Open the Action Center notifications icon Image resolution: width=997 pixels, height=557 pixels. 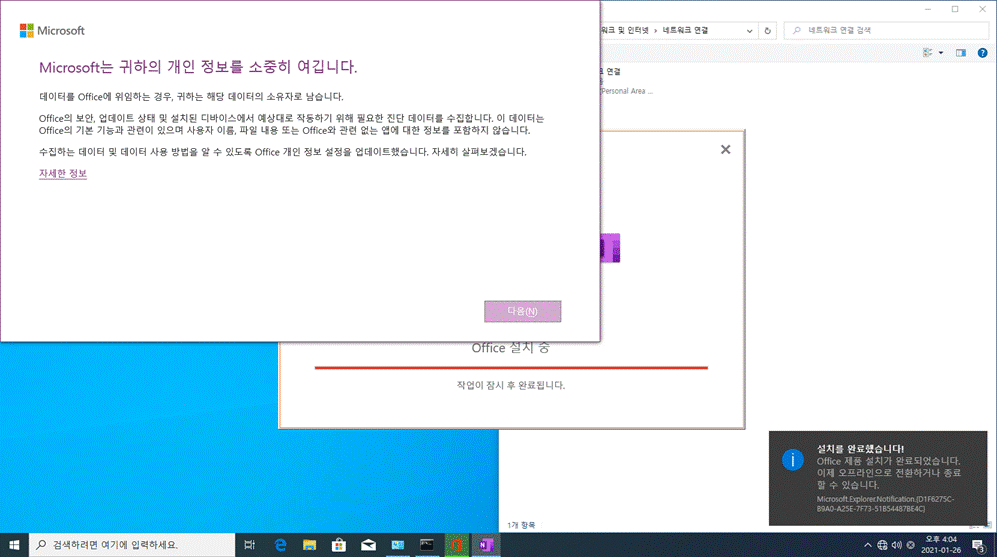[x=979, y=545]
